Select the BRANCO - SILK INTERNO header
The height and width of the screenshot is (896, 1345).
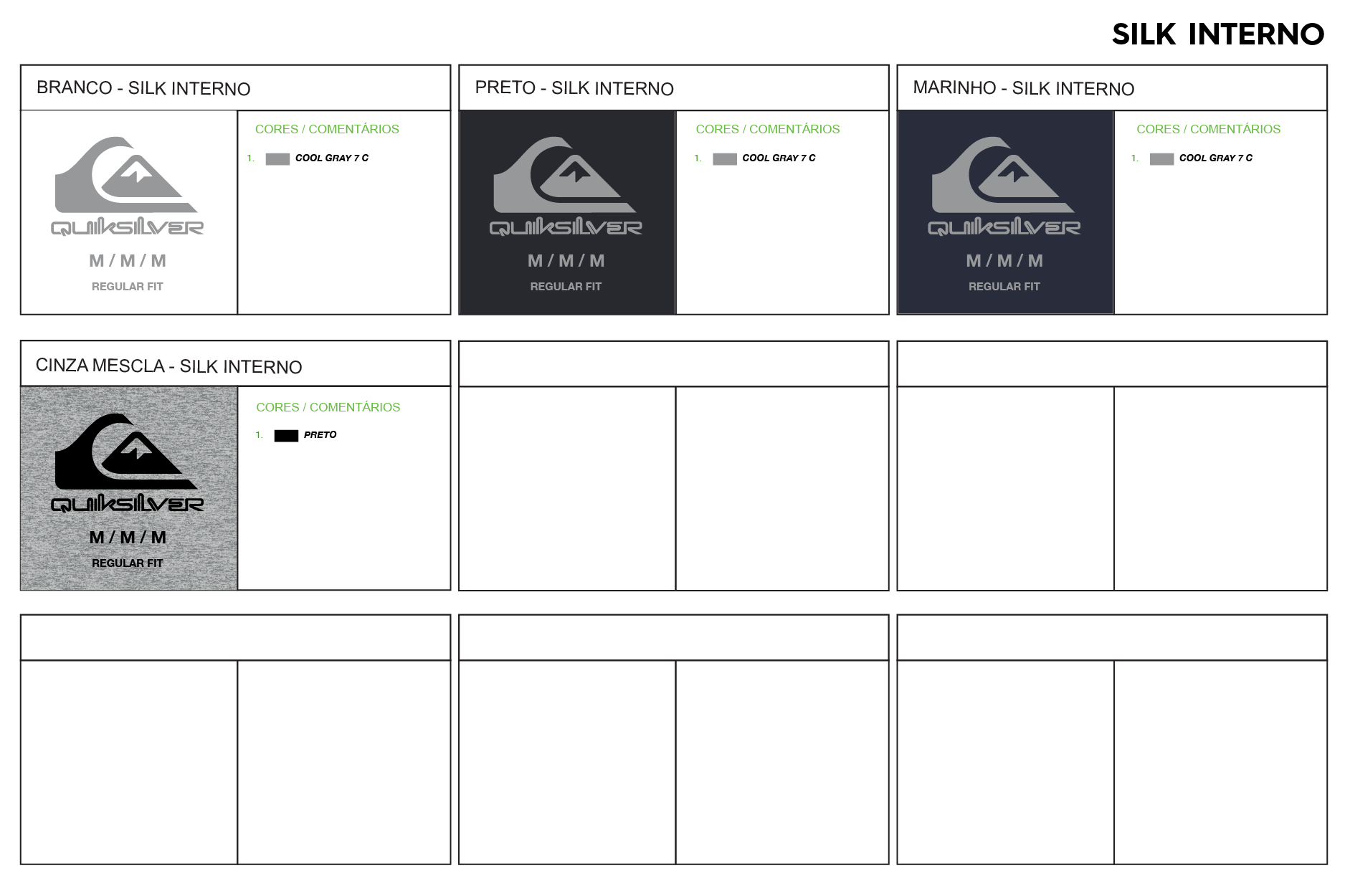[x=143, y=88]
